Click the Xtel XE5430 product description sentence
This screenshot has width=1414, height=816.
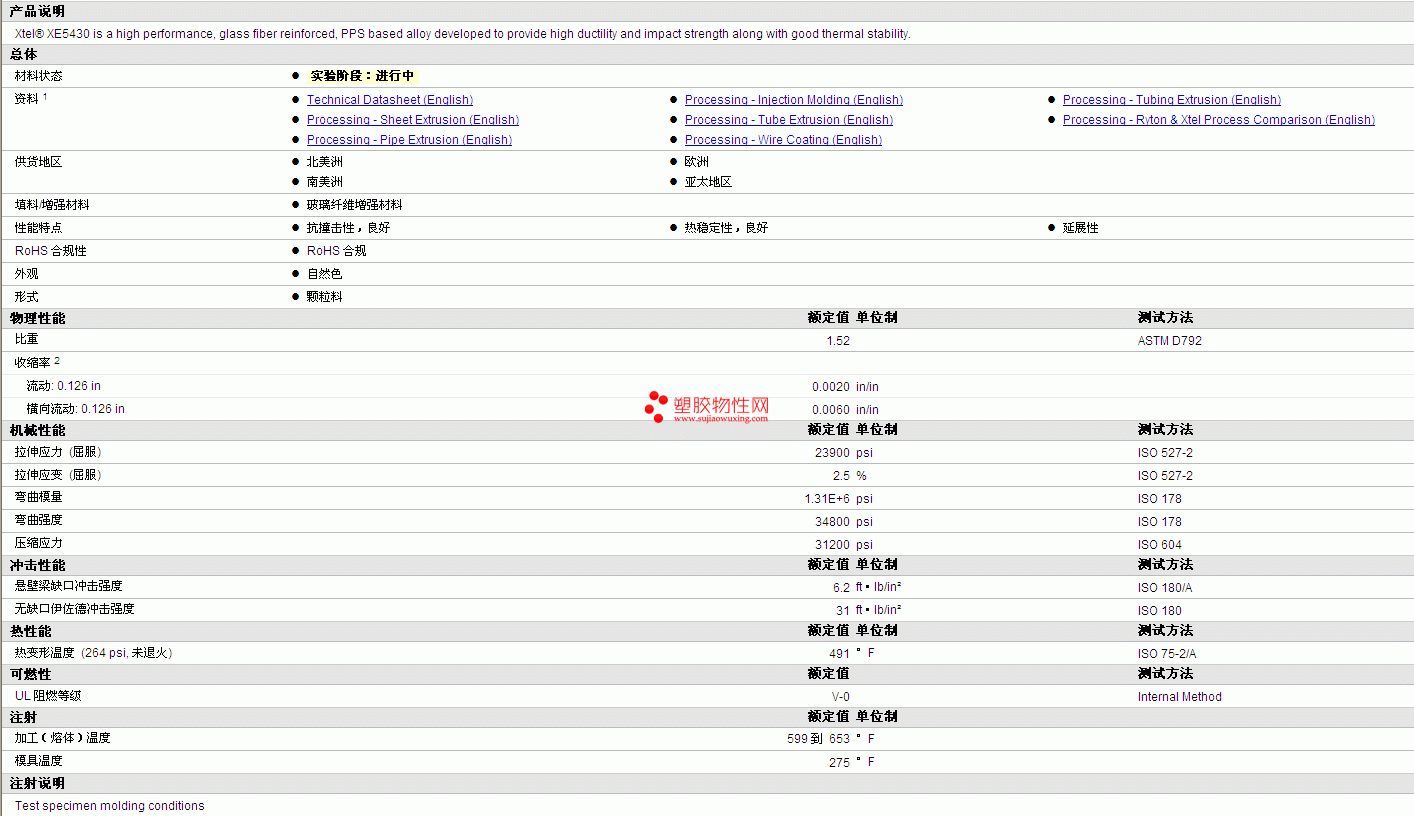(x=463, y=34)
